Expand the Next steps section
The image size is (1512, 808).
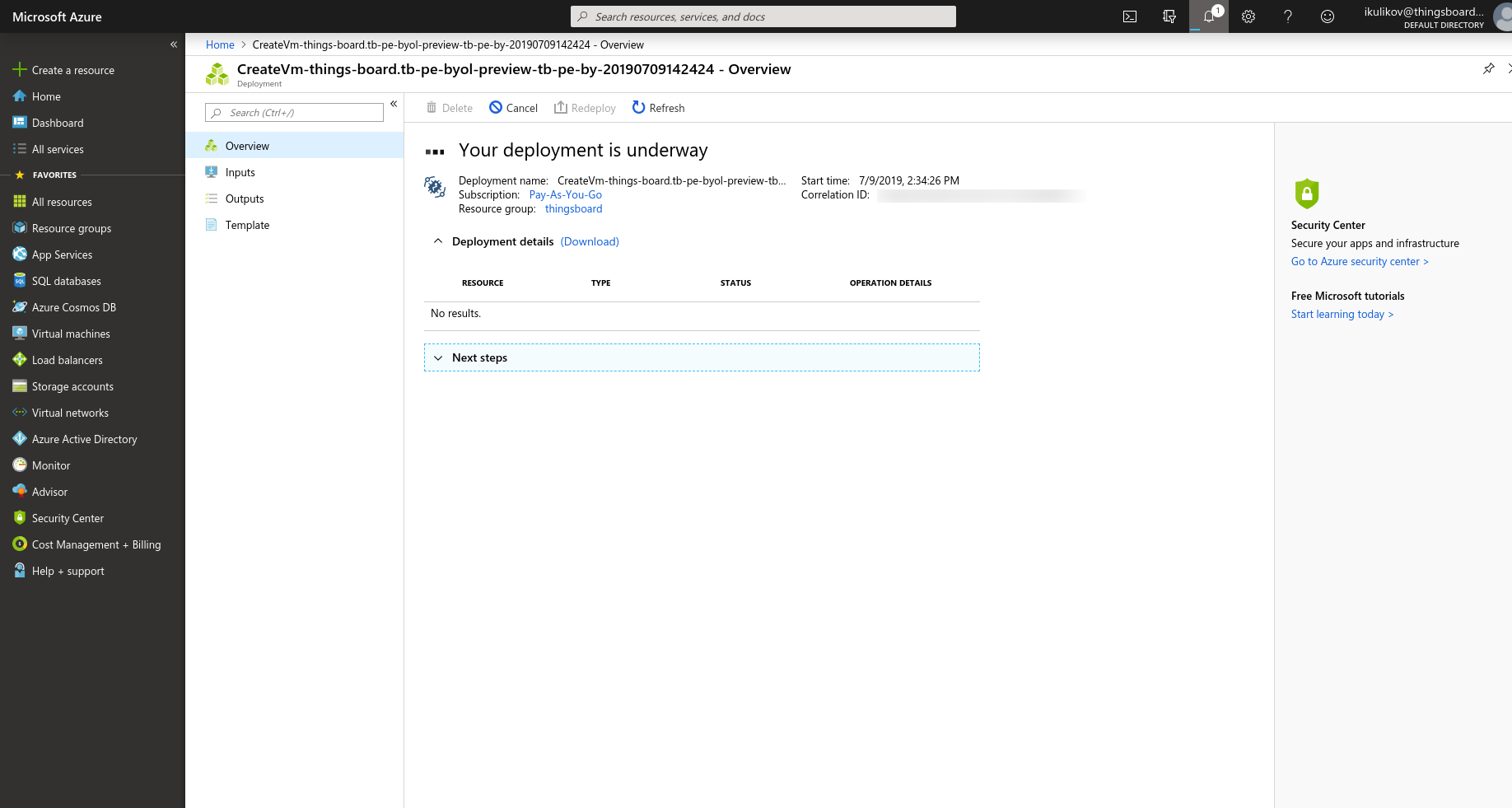coord(702,357)
